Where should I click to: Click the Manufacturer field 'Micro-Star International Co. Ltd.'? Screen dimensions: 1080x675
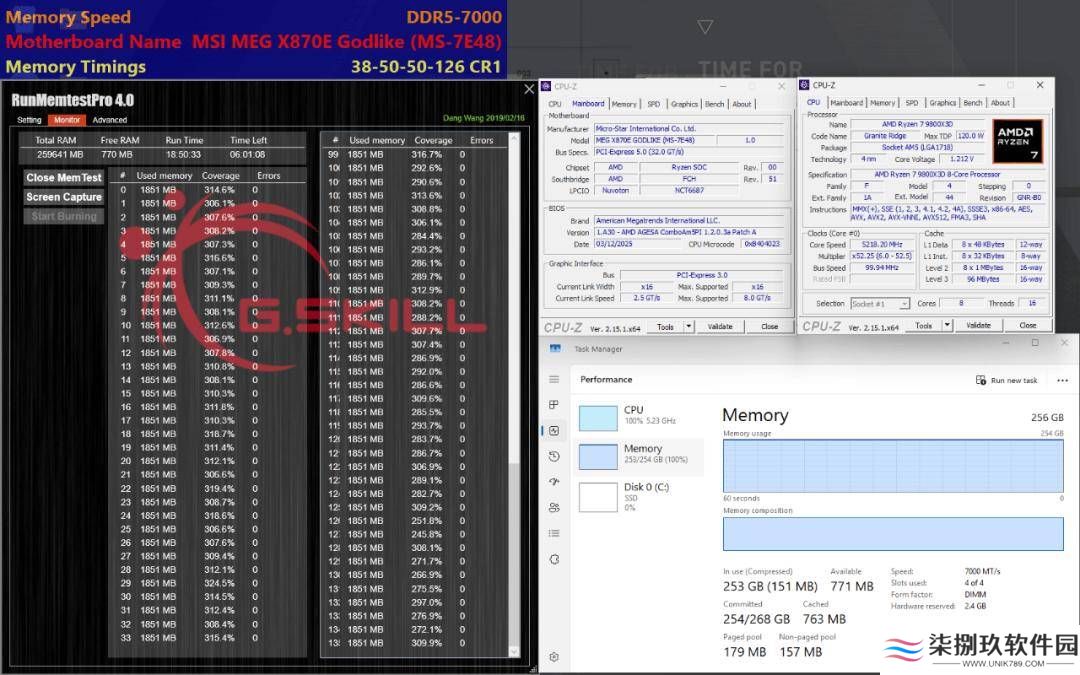689,129
